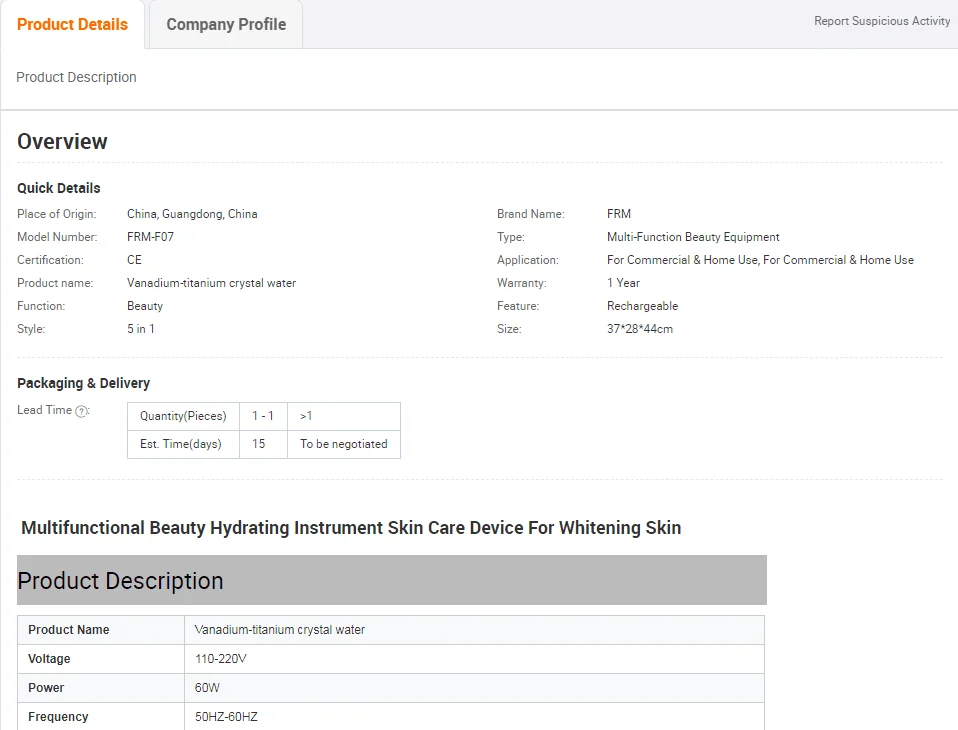
Task: Switch to the Product Details tab
Action: click(72, 24)
